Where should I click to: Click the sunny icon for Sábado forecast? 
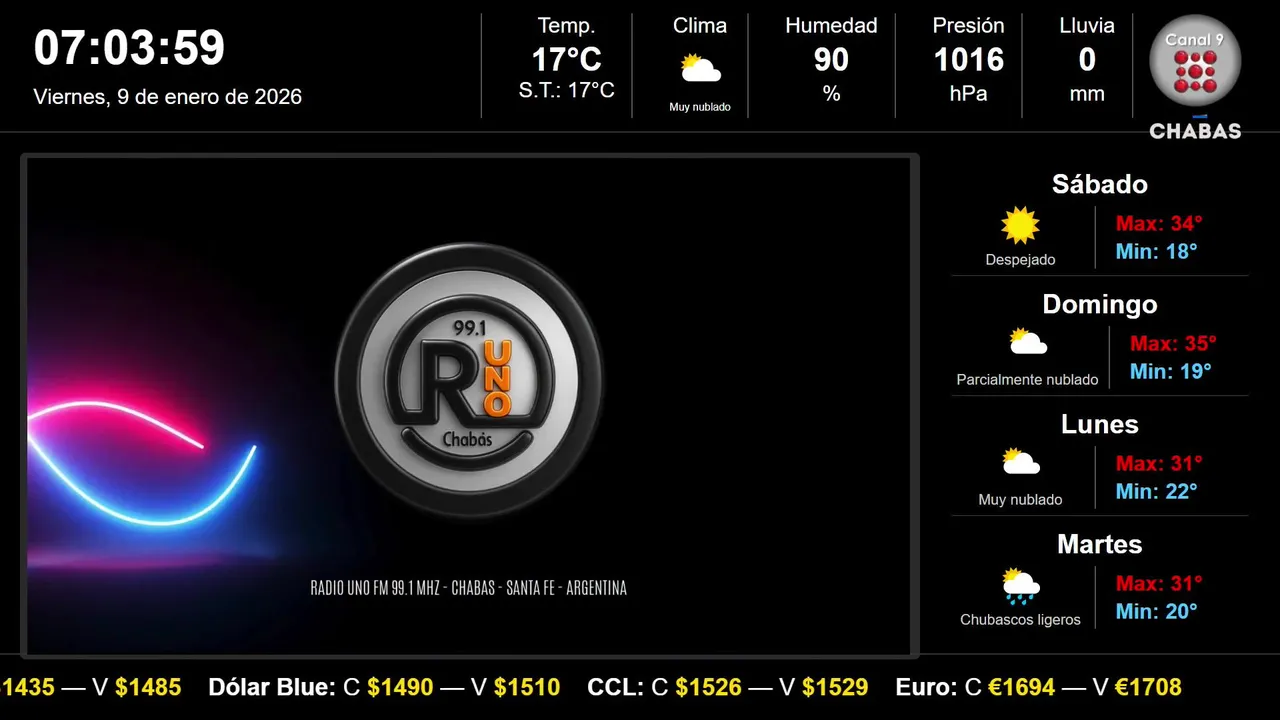(1020, 225)
